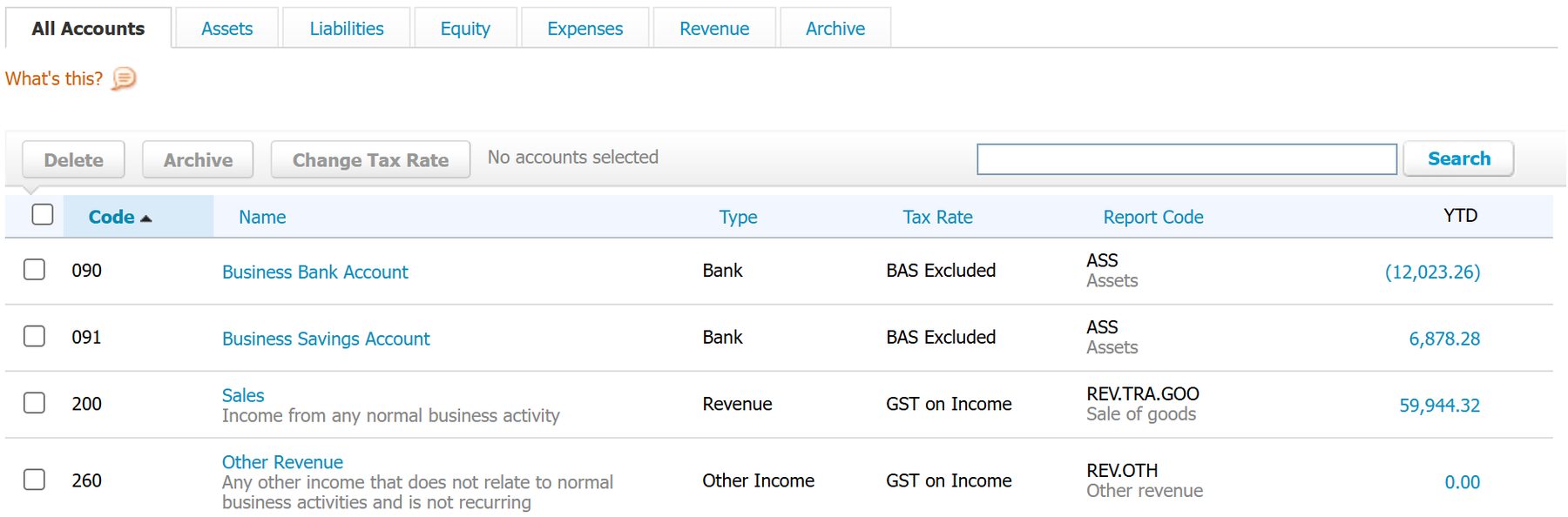The image size is (1568, 517).
Task: Open the Assets tab
Action: tap(227, 28)
